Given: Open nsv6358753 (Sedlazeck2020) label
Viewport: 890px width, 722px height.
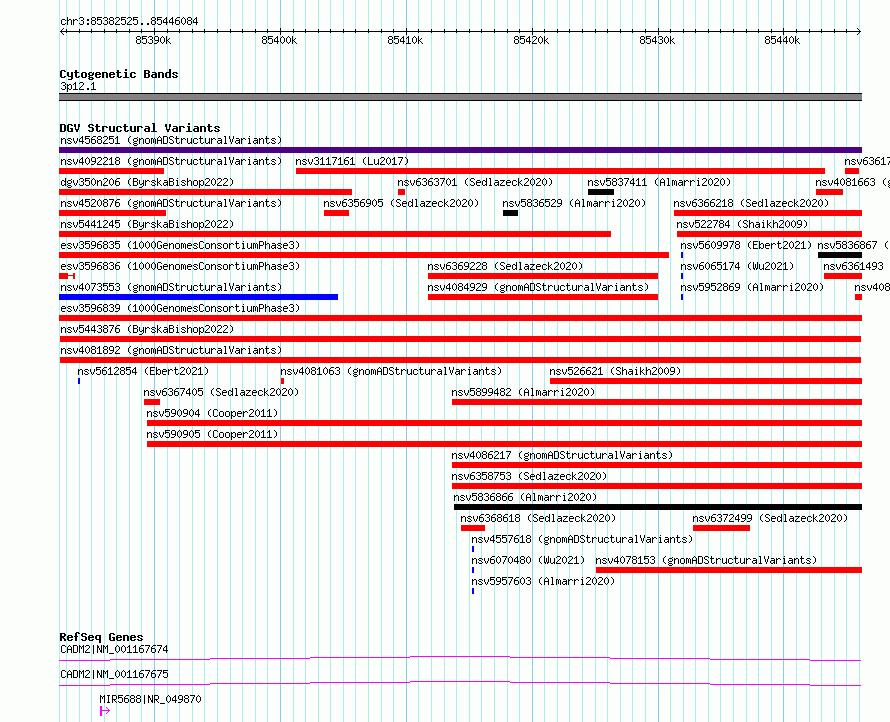Looking at the screenshot, I should click(x=529, y=476).
